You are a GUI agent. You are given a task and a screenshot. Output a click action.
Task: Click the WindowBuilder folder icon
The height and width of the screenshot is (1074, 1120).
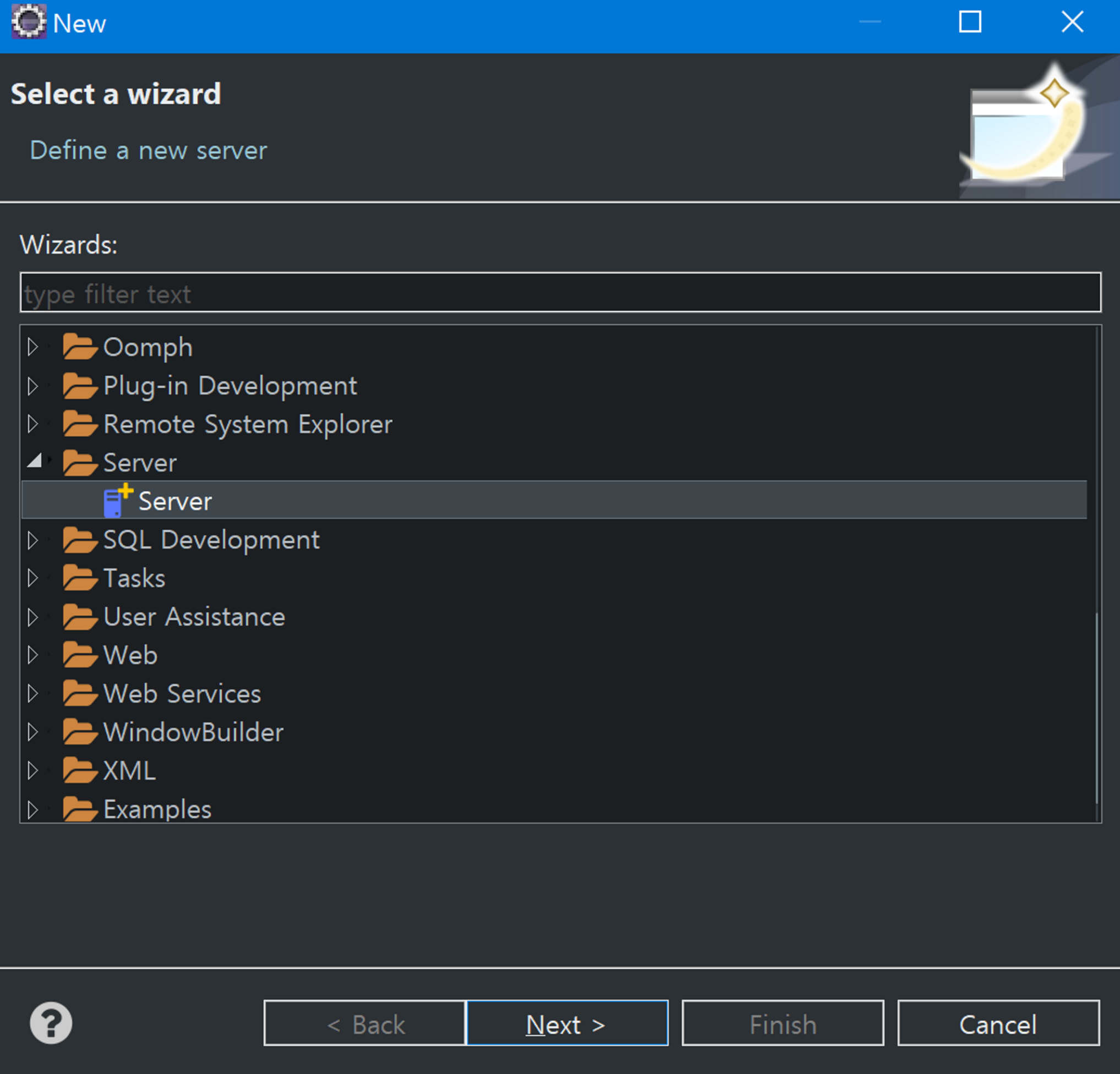(79, 732)
